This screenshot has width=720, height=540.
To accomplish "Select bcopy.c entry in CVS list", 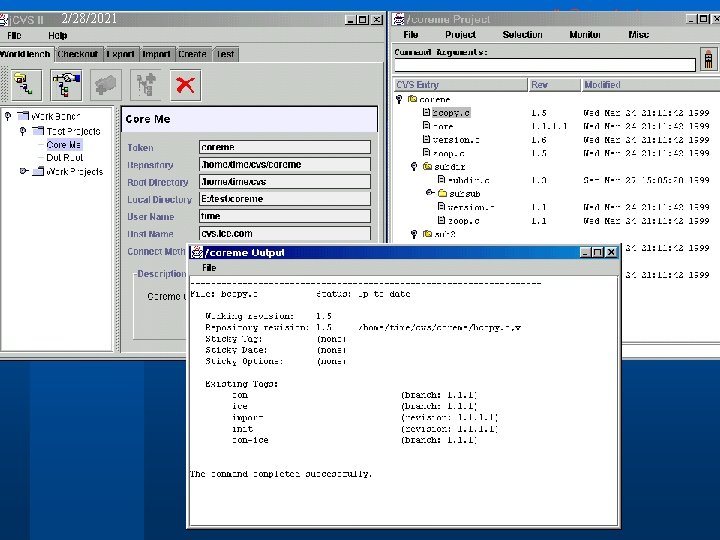I will click(x=451, y=112).
